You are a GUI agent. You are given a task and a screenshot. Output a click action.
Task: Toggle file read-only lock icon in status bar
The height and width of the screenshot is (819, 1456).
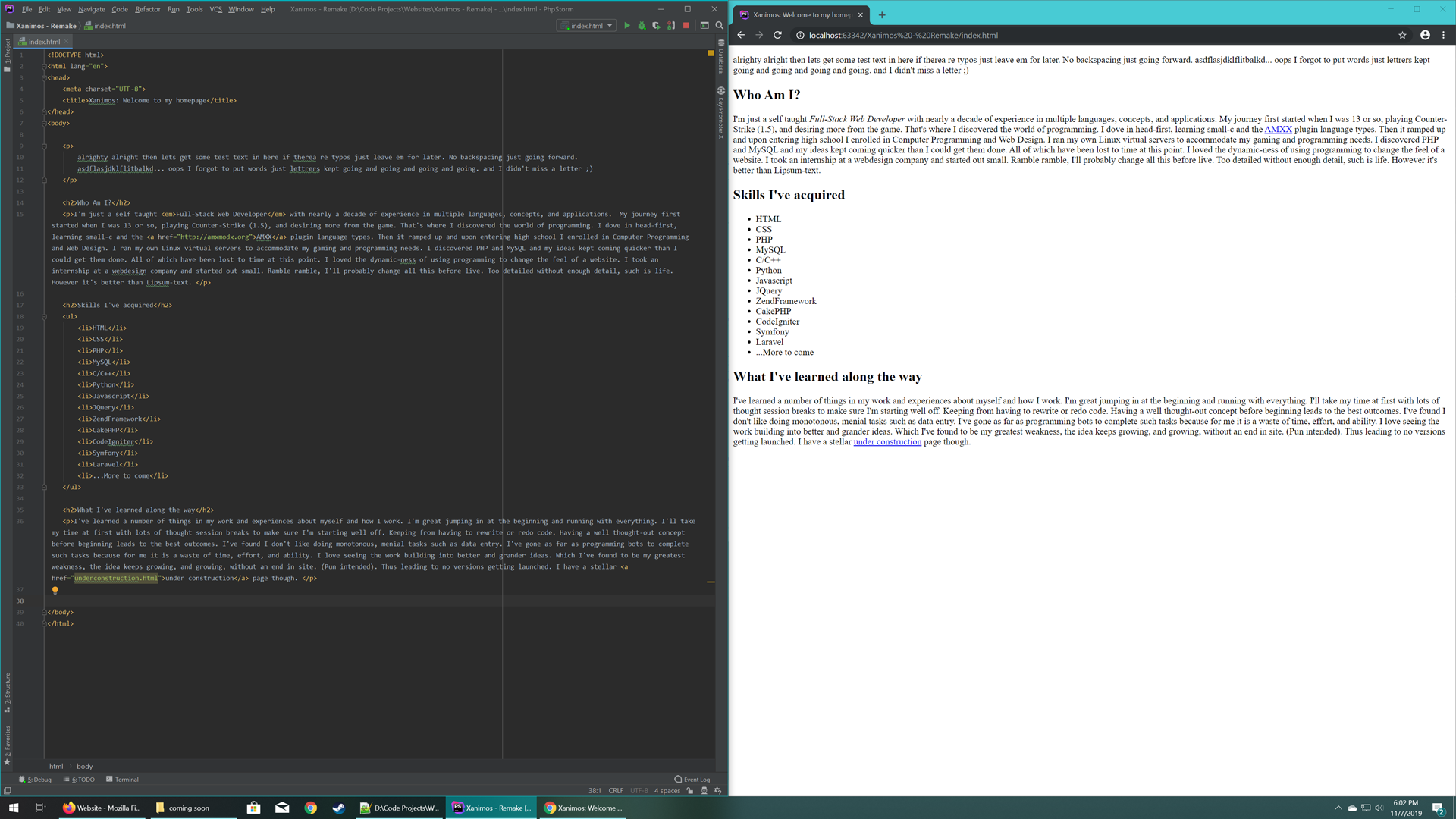690,791
